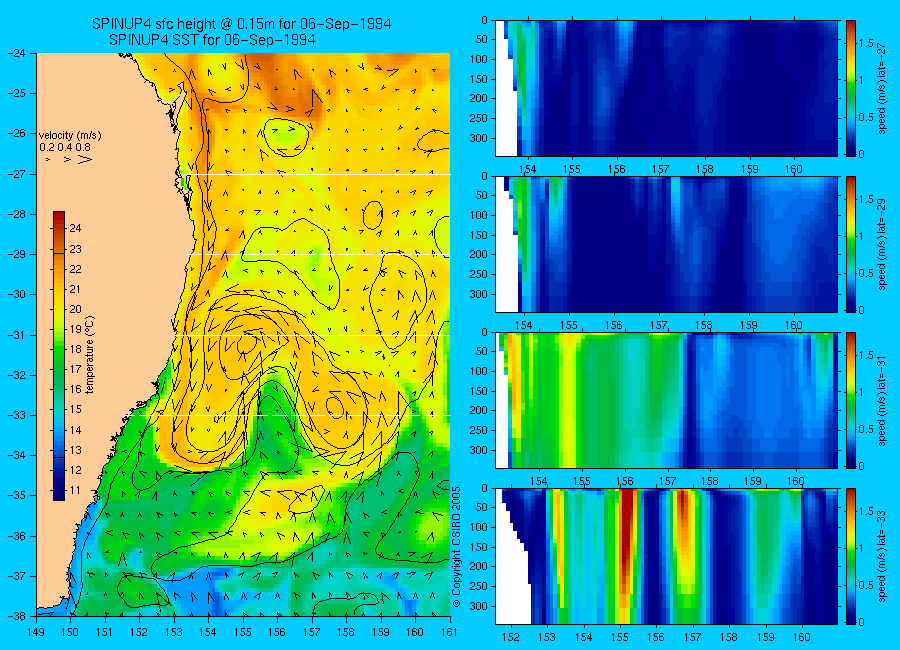900x650 pixels.
Task: Click the '-38' latitude label on the map axis
Action: [x=17, y=616]
